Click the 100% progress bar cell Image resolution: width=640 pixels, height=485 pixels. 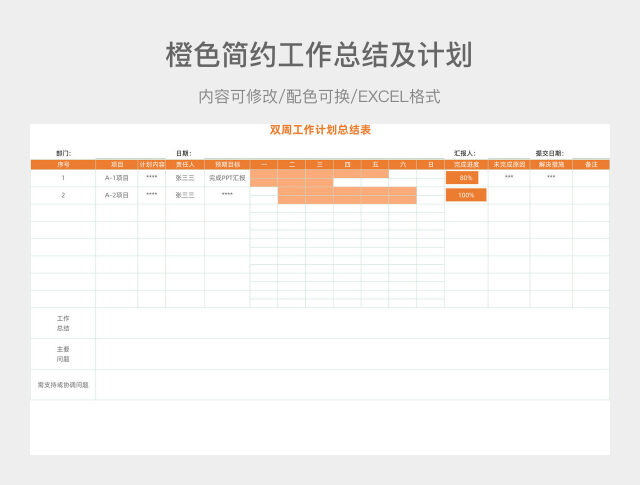(x=466, y=195)
